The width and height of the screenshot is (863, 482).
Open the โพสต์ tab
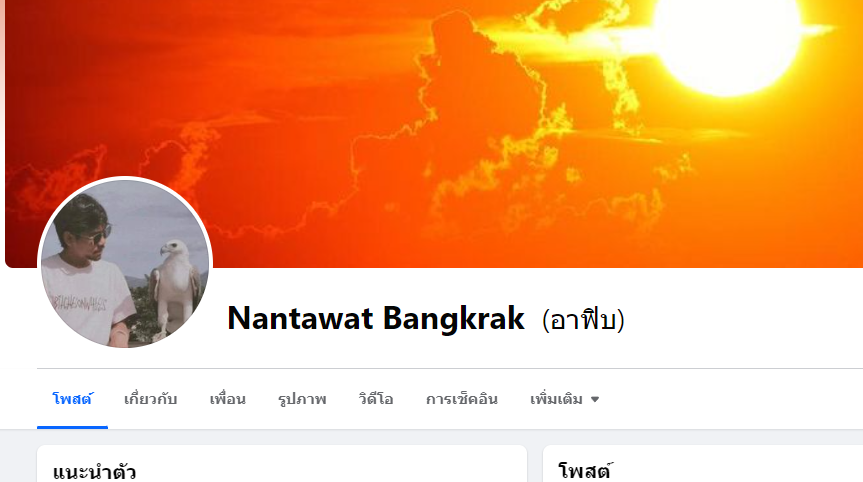point(72,399)
